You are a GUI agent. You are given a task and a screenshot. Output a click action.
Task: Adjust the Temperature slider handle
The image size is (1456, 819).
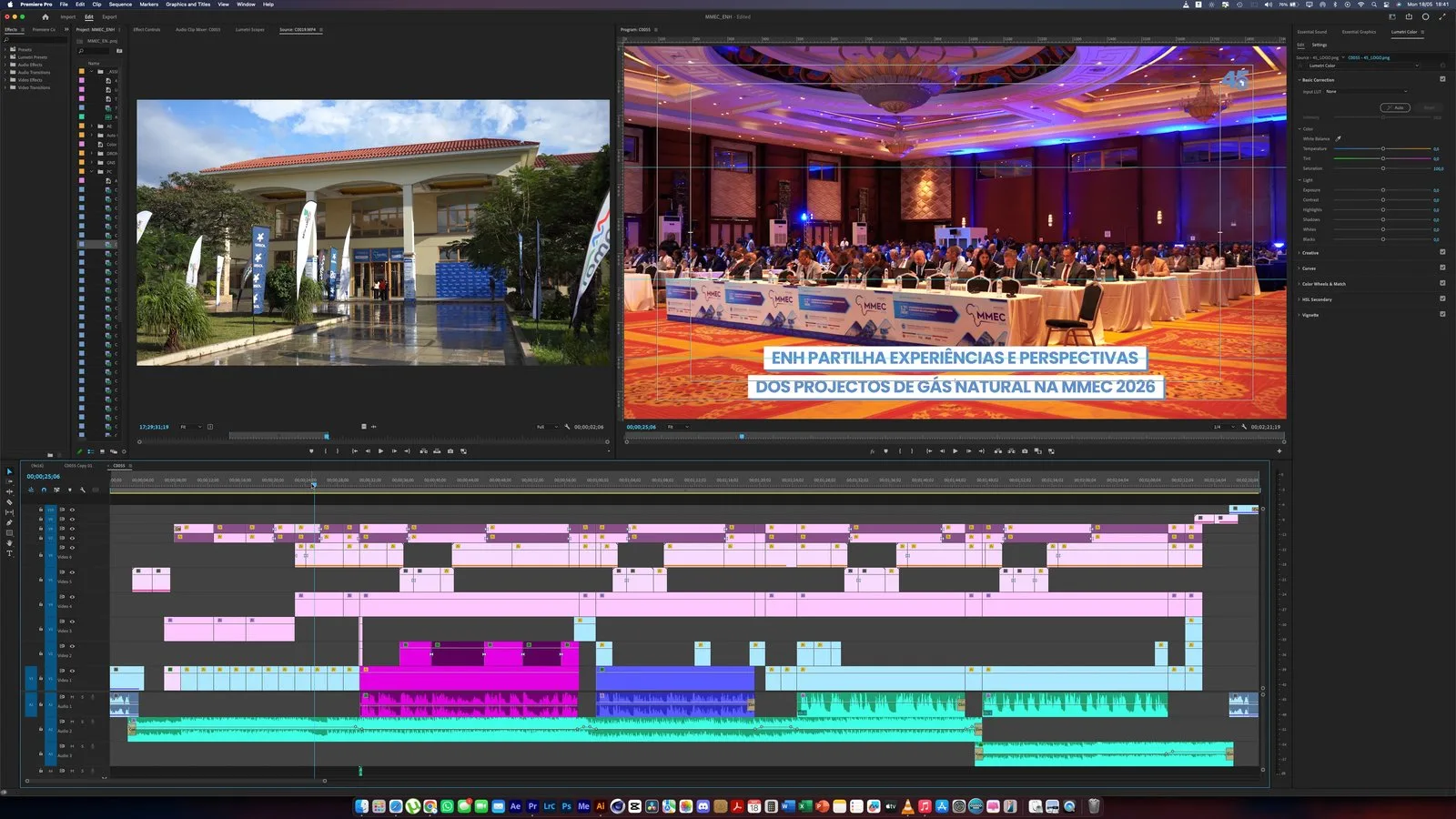click(1383, 148)
